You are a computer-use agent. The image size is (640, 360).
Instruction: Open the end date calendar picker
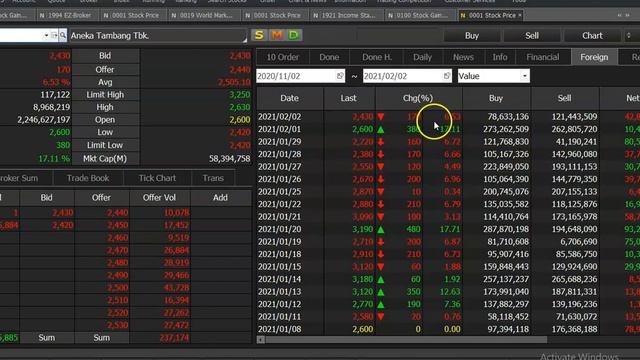[x=447, y=76]
